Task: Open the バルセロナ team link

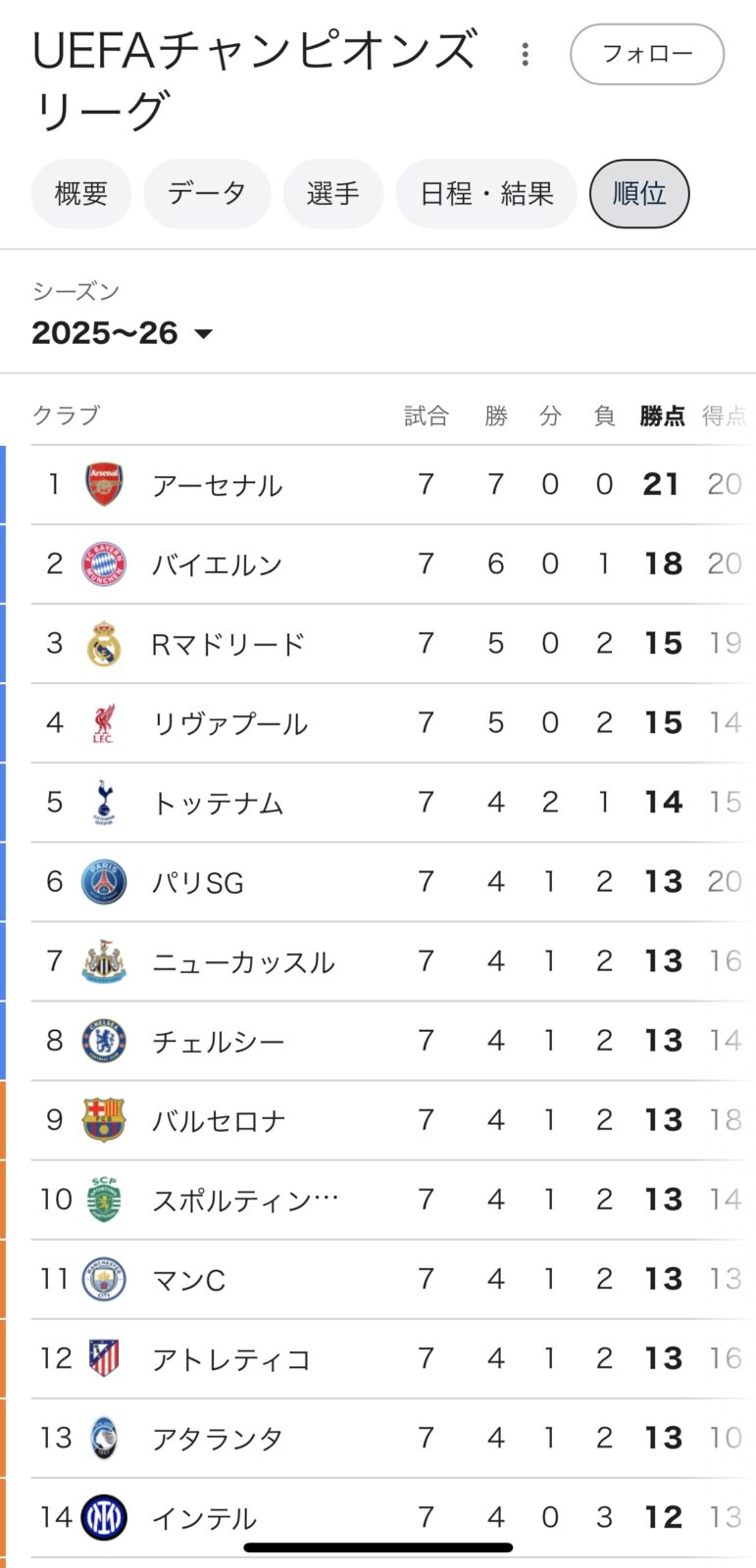Action: point(219,1121)
